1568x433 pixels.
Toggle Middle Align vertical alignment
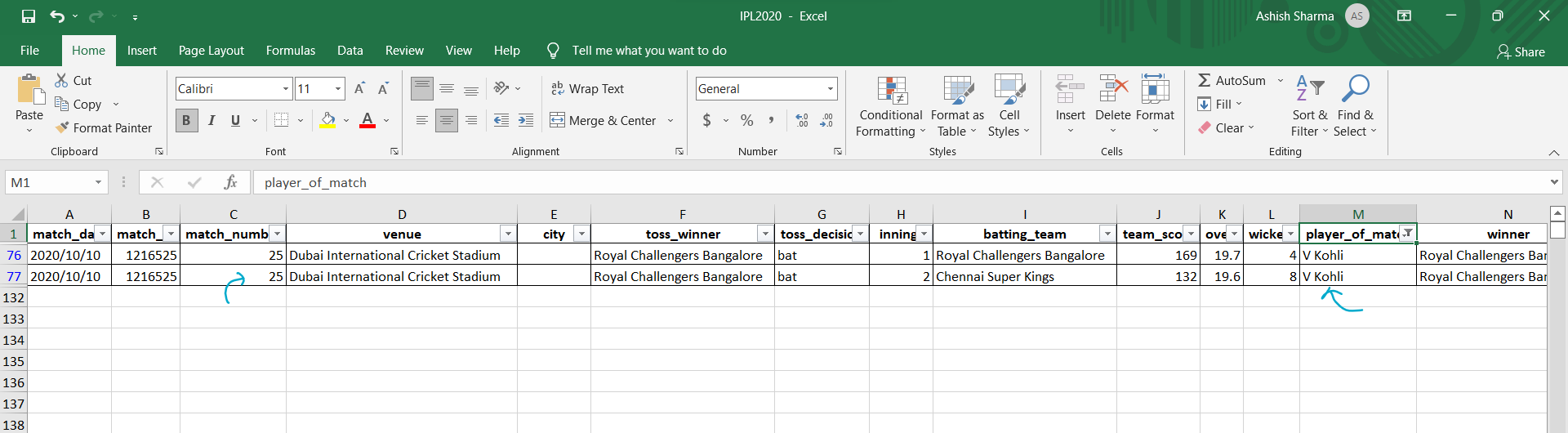tap(447, 88)
